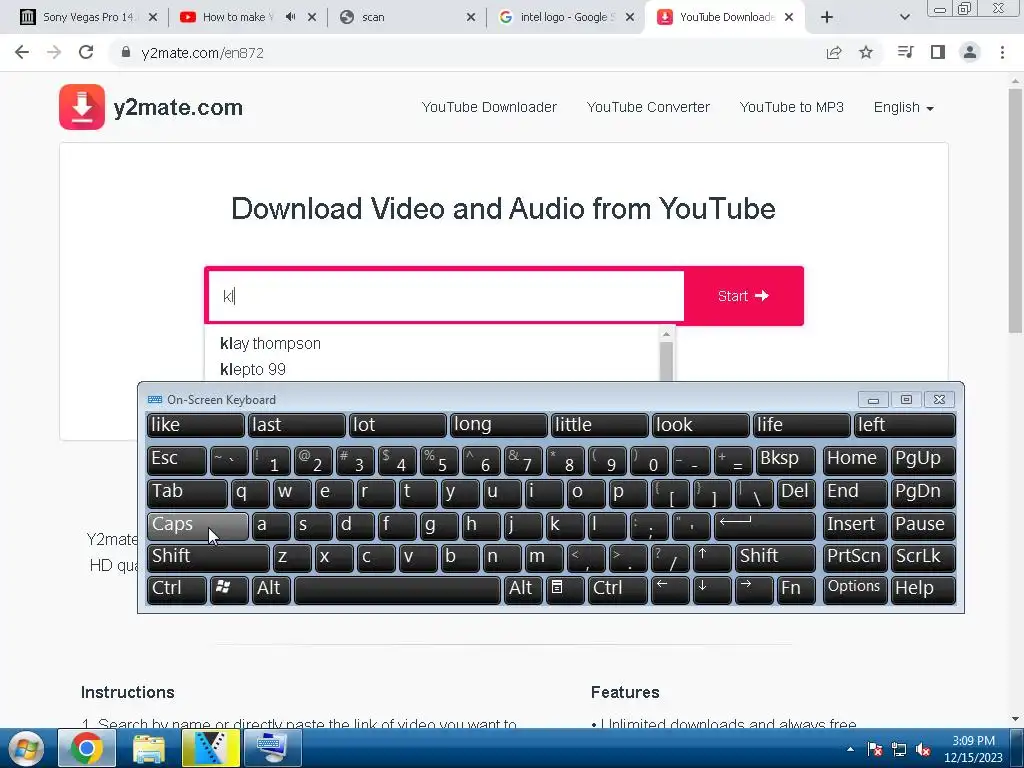The height and width of the screenshot is (768, 1024).
Task: Open YouTube Converter nav item
Action: (x=648, y=107)
